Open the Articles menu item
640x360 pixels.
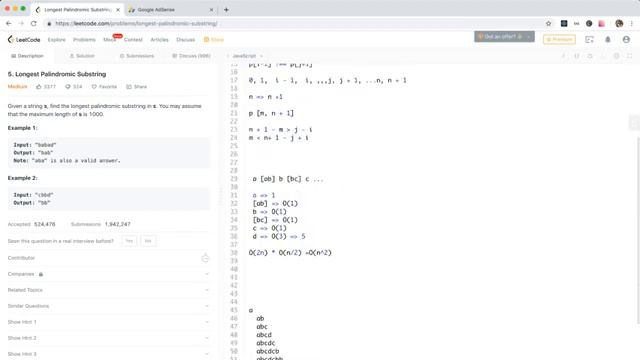coord(159,40)
